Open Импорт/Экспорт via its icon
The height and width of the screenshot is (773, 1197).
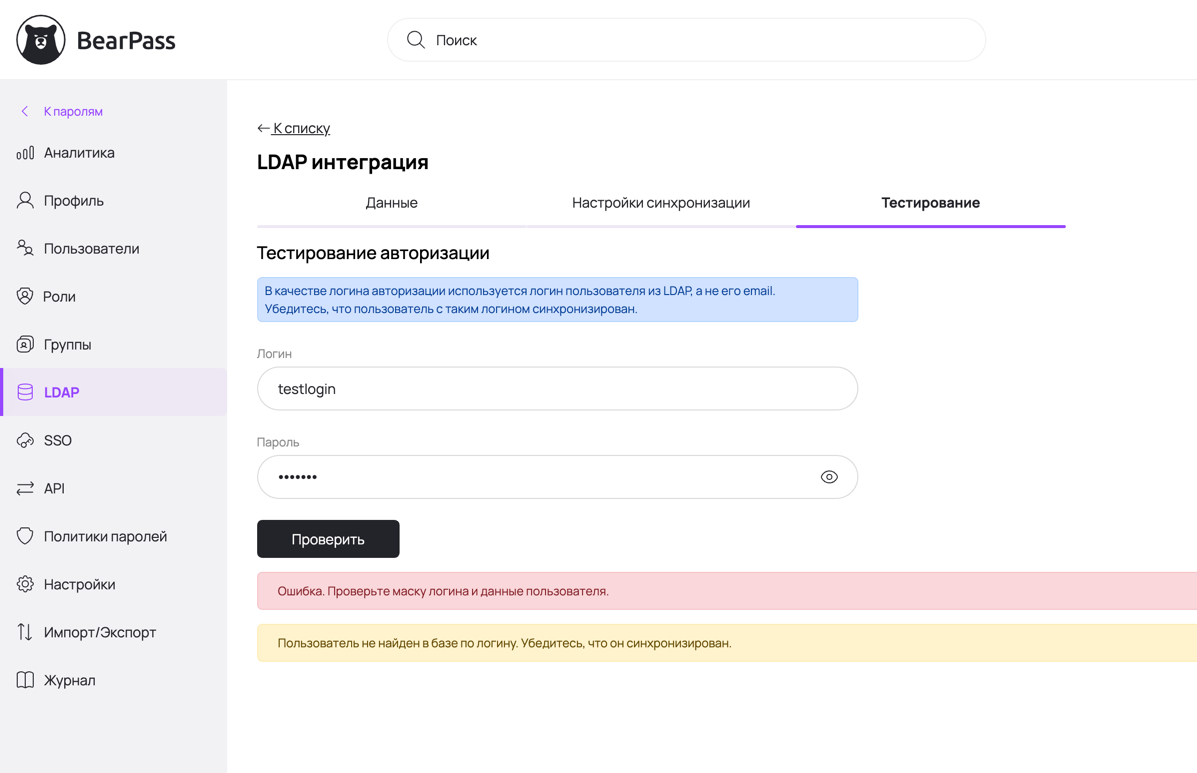coord(24,632)
